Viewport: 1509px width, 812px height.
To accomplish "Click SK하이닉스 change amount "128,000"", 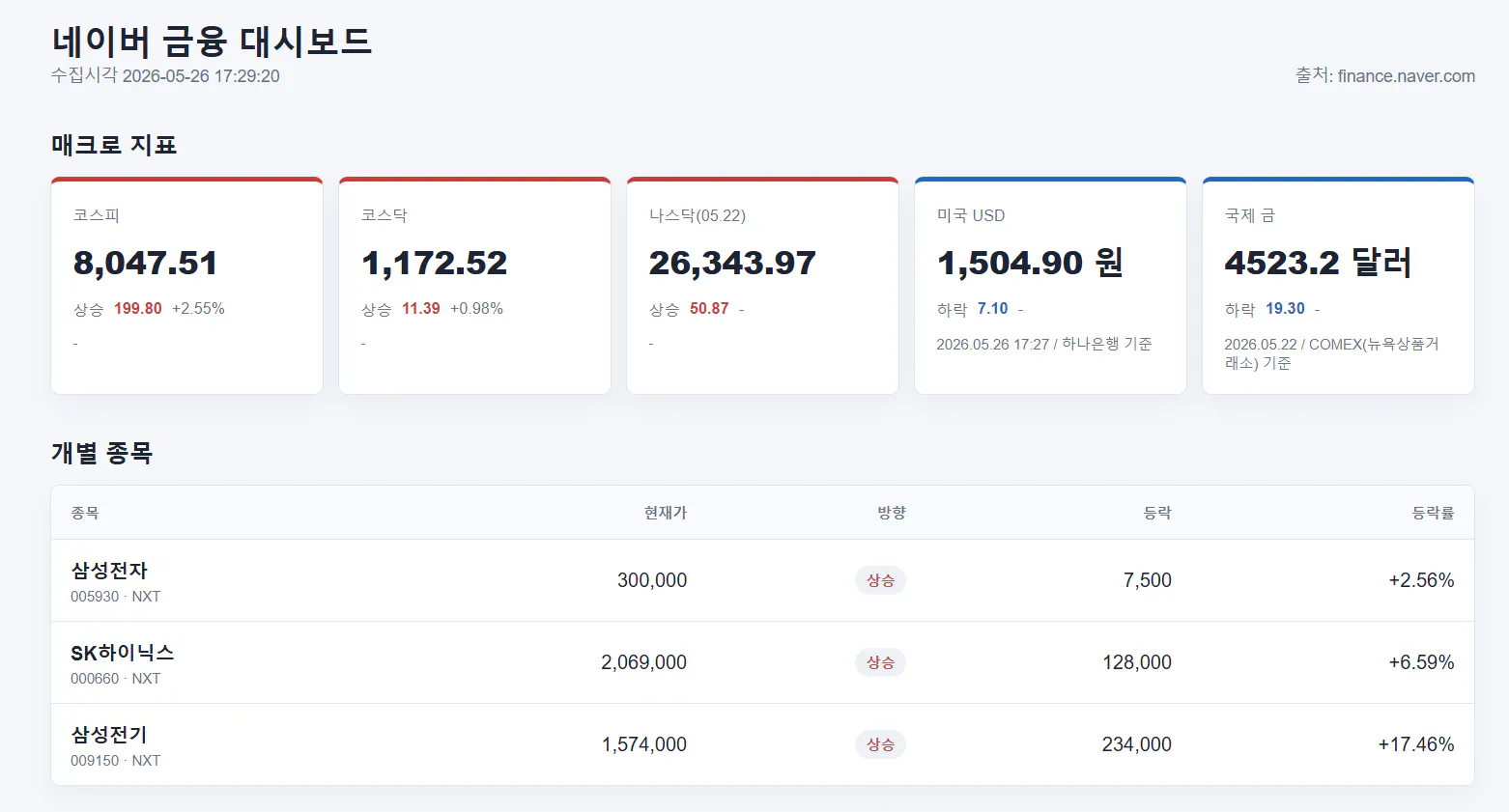I will coord(1137,662).
